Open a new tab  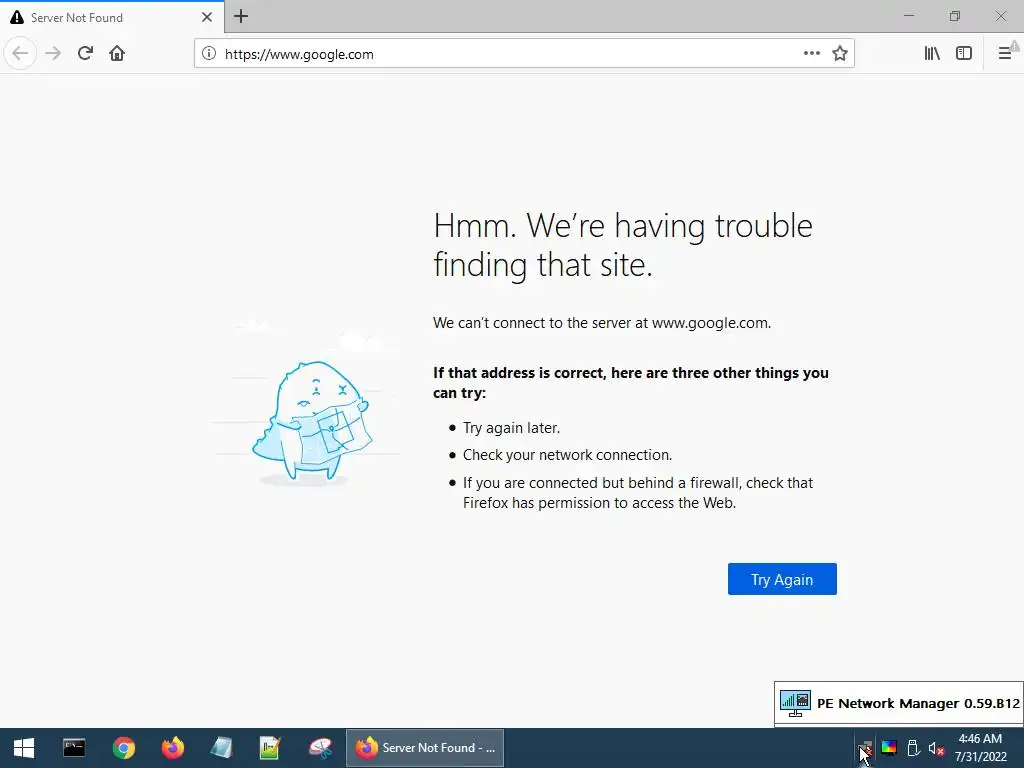[241, 16]
